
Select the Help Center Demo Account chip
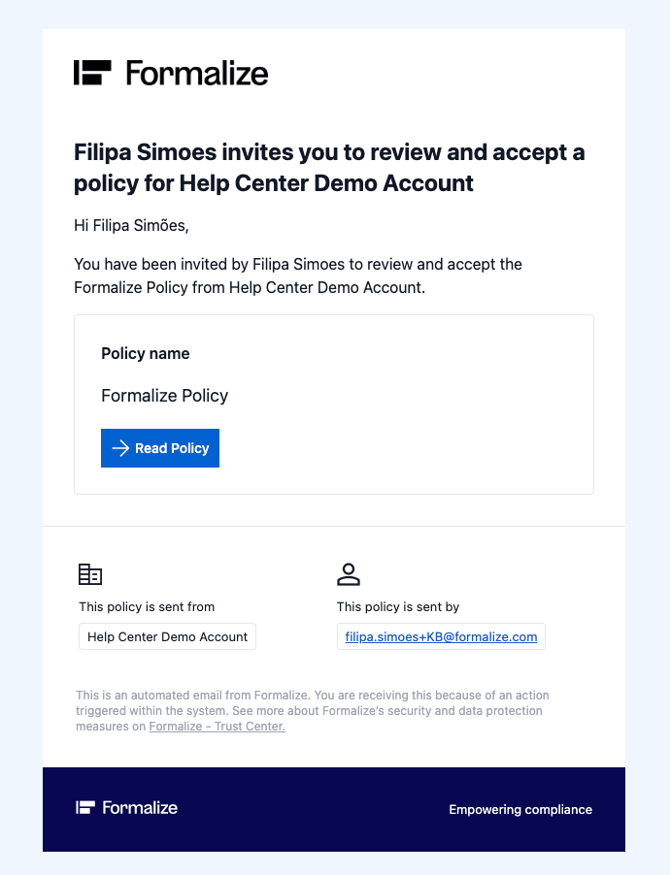(x=167, y=637)
